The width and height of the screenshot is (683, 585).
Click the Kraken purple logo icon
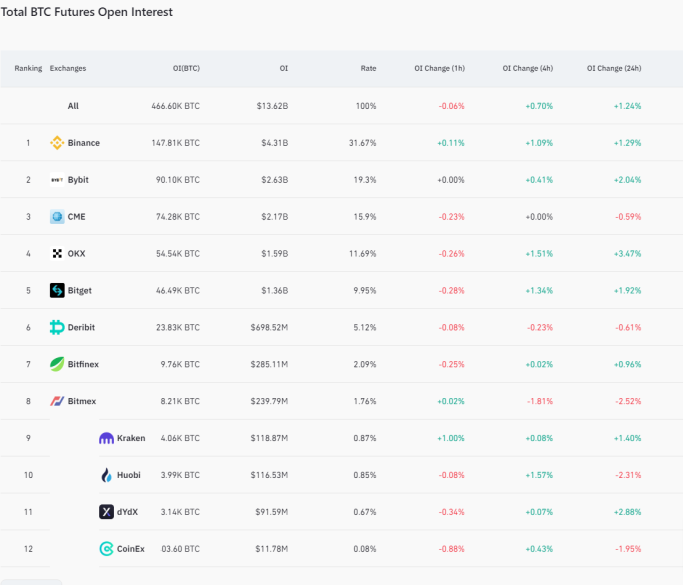(x=106, y=438)
